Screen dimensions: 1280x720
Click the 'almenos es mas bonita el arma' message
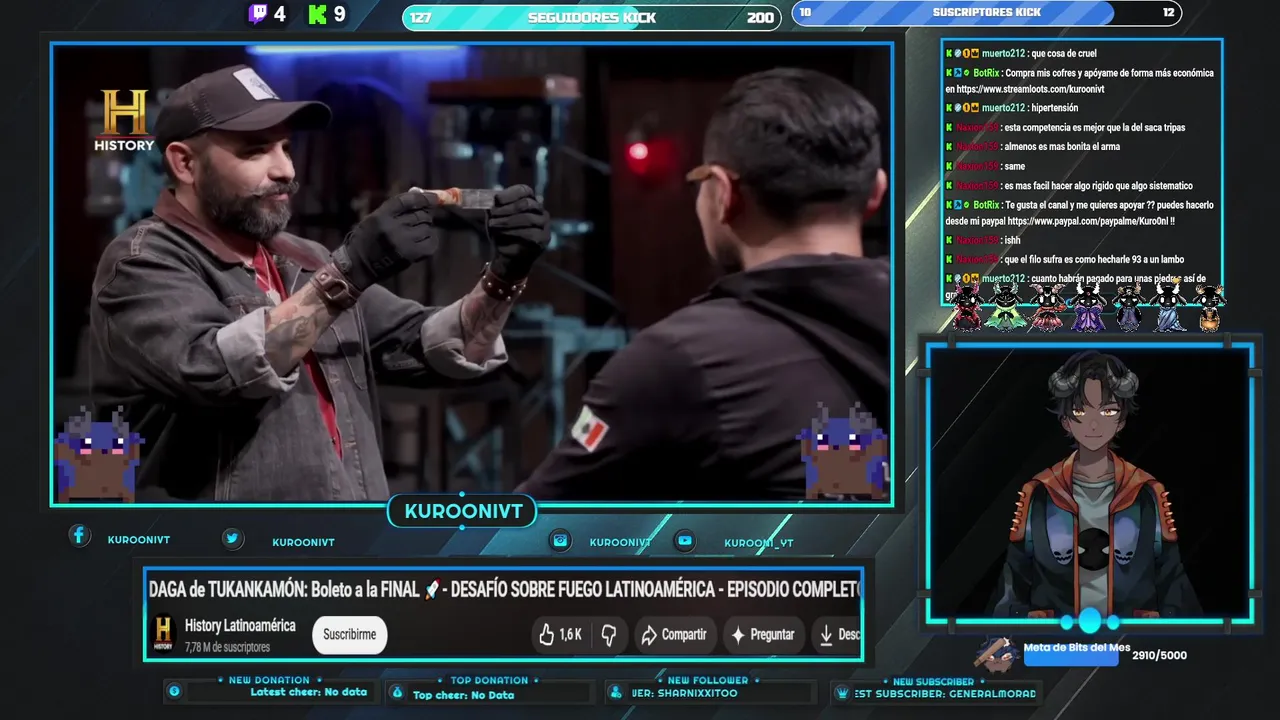(x=1062, y=146)
